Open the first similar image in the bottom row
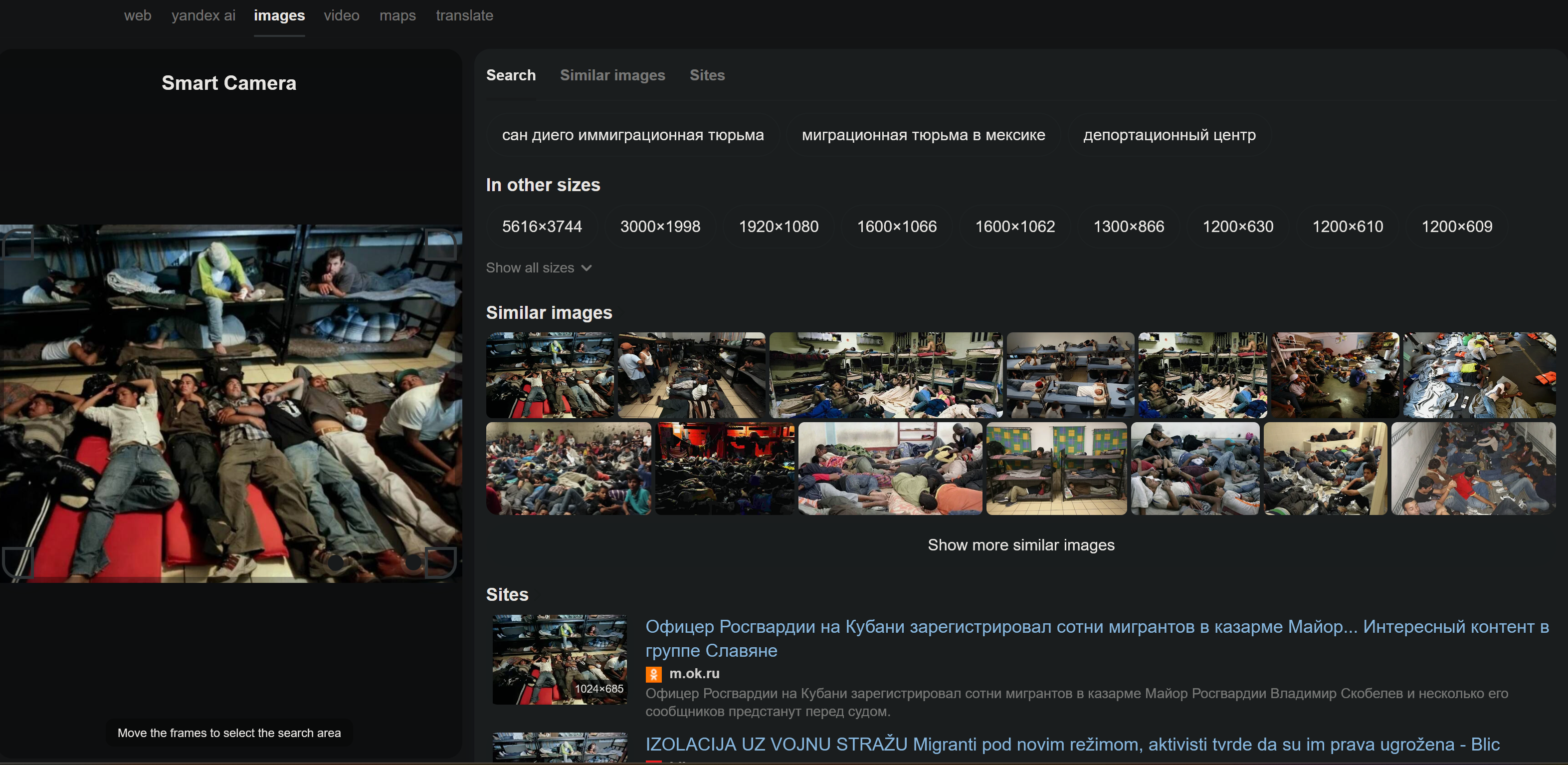The height and width of the screenshot is (765, 1568). coord(569,469)
